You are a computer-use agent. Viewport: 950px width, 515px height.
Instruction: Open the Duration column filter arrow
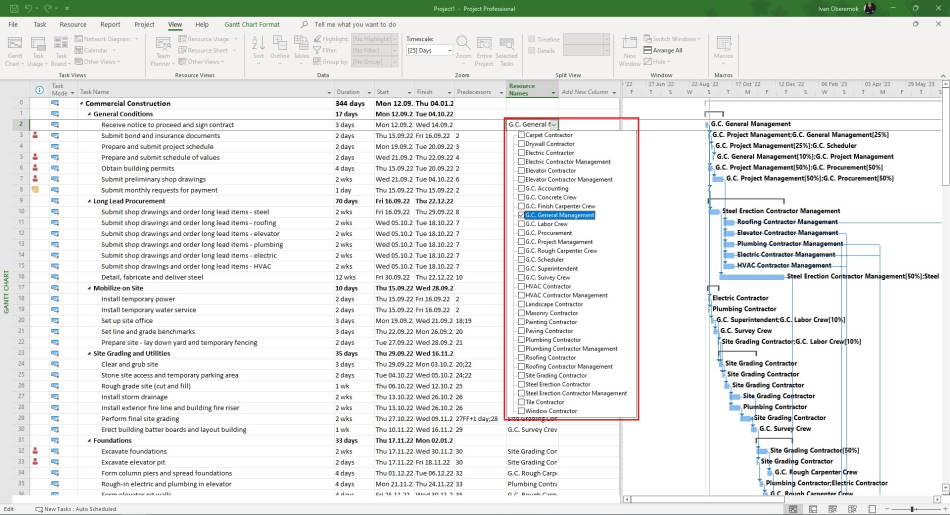click(369, 93)
